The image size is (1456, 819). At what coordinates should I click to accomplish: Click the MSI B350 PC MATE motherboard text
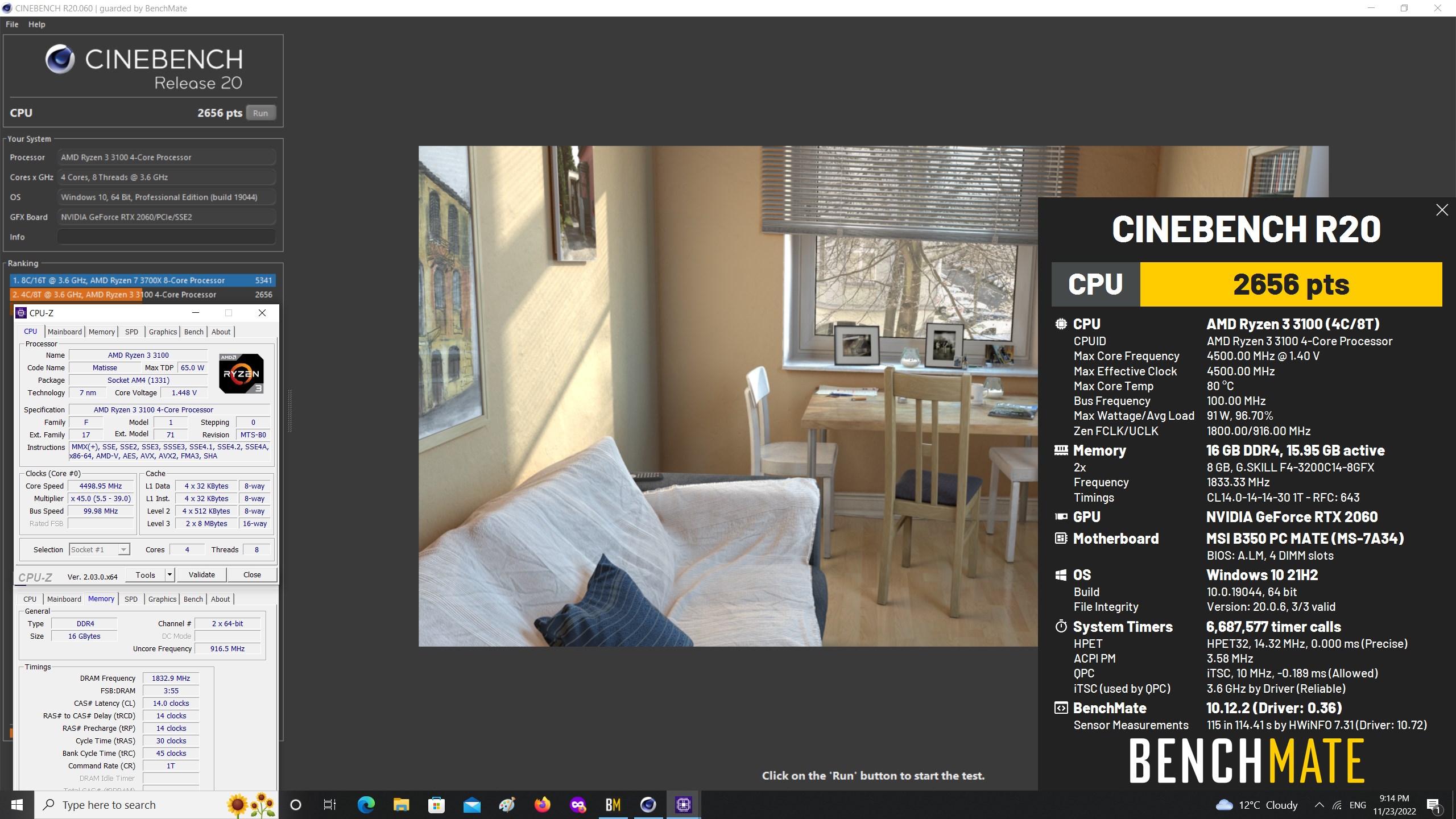(1305, 539)
